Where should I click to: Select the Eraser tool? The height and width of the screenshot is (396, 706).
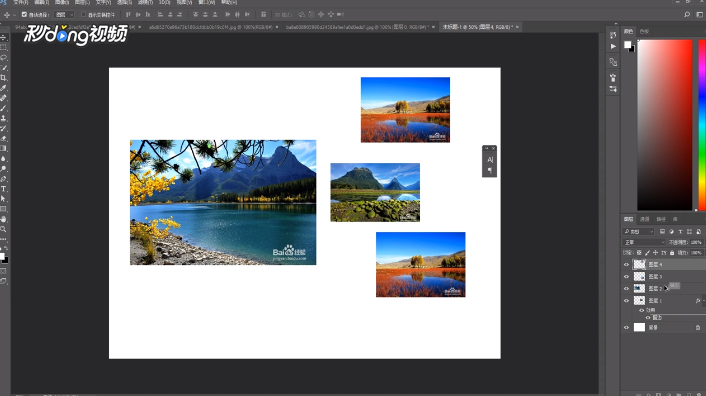tap(4, 138)
